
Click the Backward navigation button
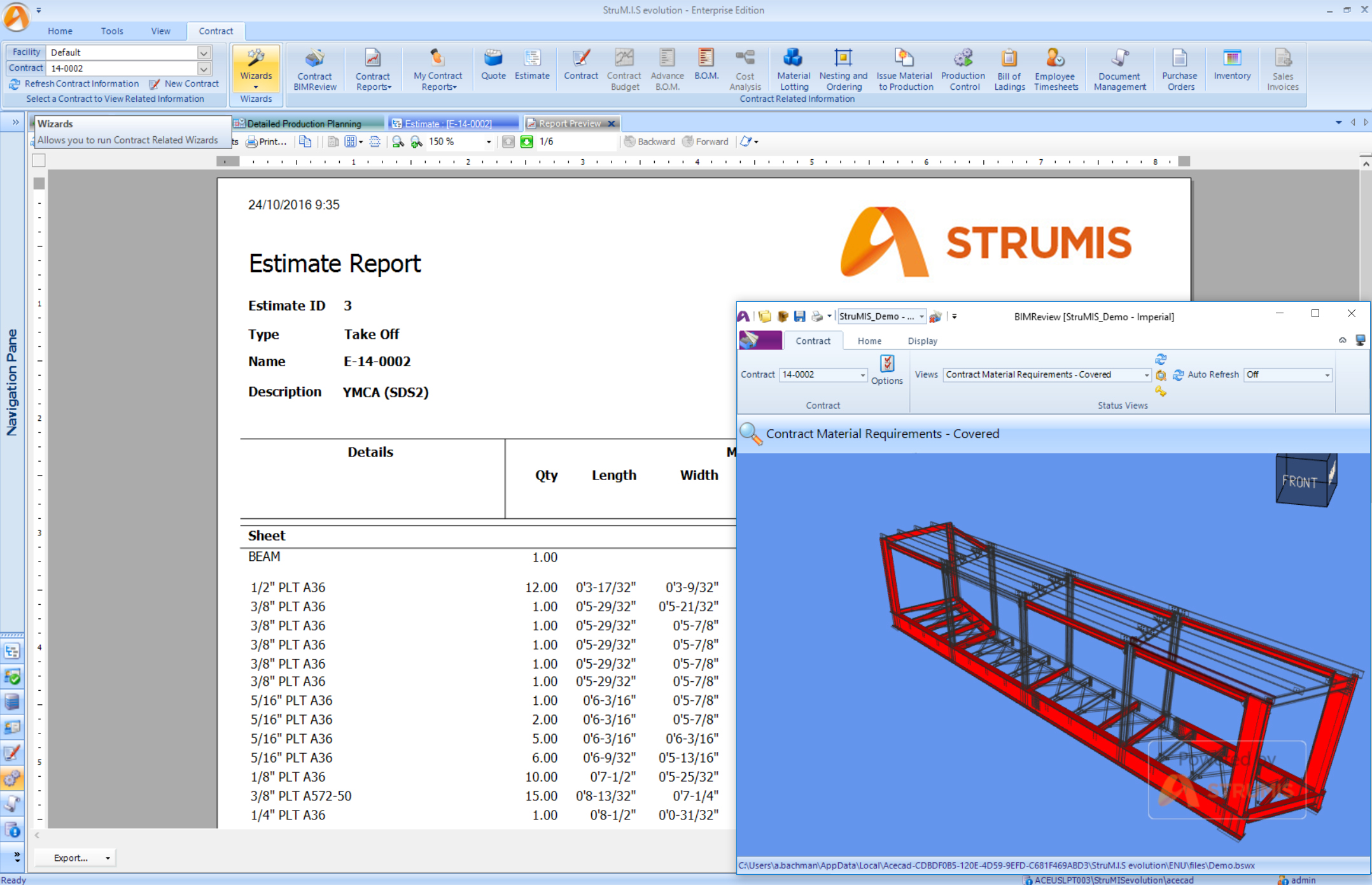pos(650,141)
